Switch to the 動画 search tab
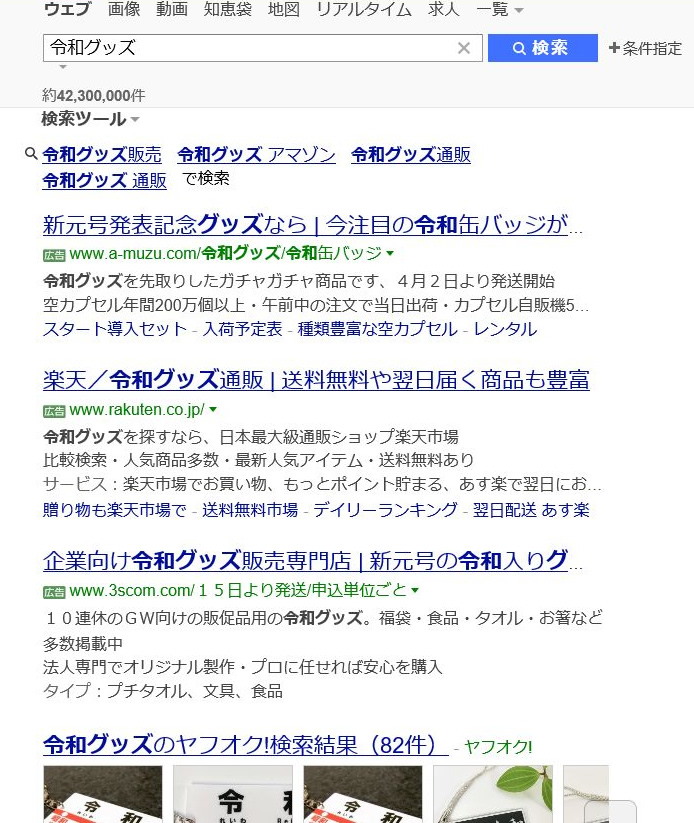Screen dimensions: 694x823 tap(172, 10)
